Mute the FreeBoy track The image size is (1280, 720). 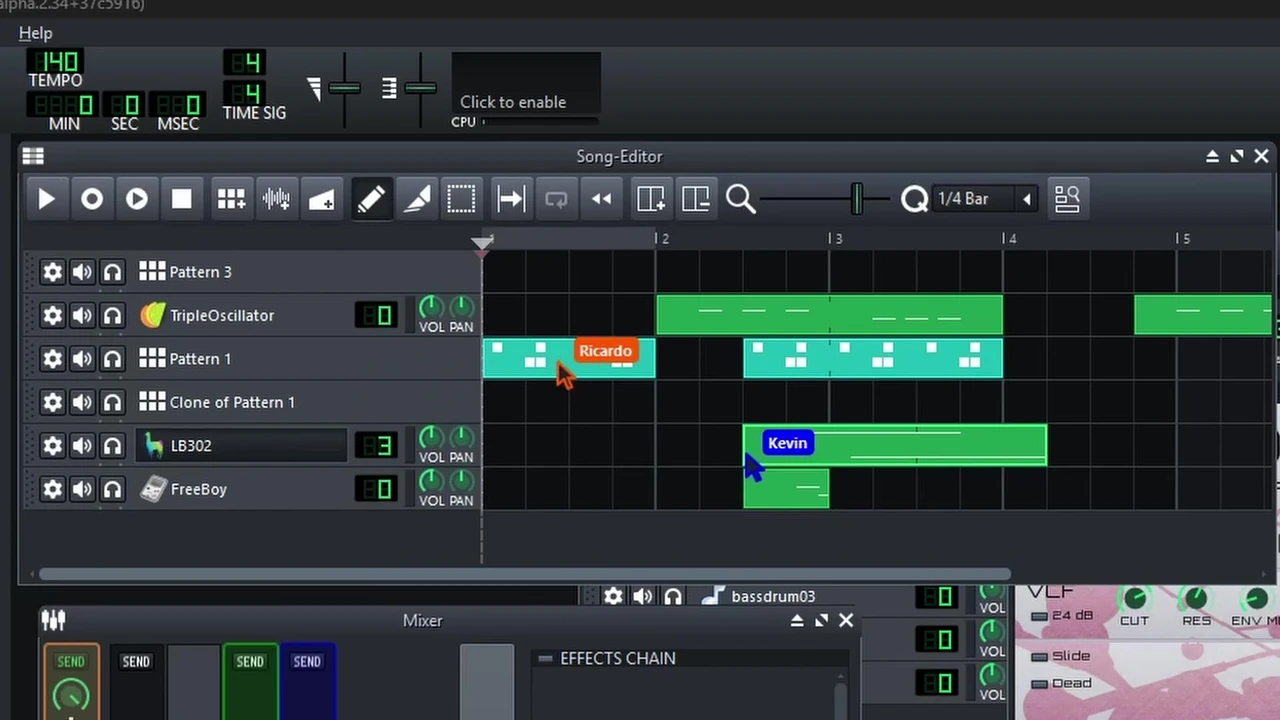[x=82, y=489]
